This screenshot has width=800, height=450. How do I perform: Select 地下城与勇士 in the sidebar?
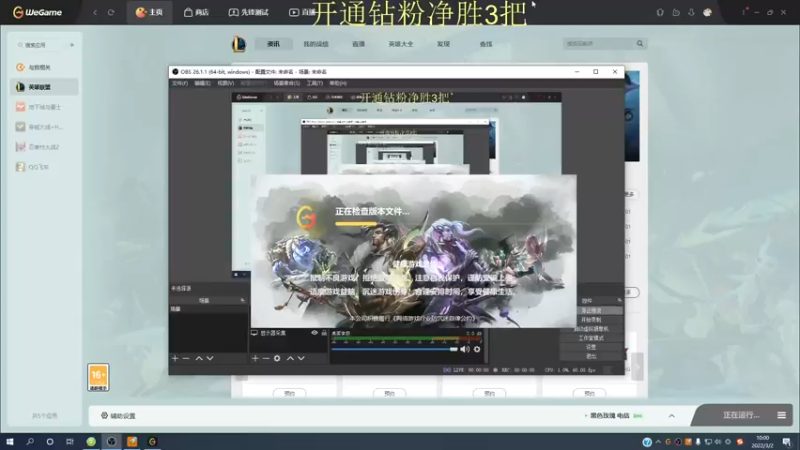coord(44,107)
